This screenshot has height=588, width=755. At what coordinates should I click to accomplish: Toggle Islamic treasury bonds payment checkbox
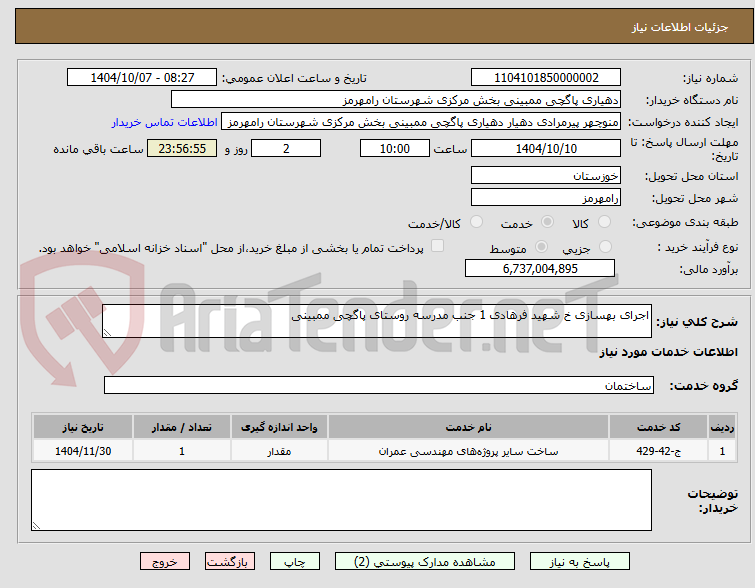(x=437, y=246)
